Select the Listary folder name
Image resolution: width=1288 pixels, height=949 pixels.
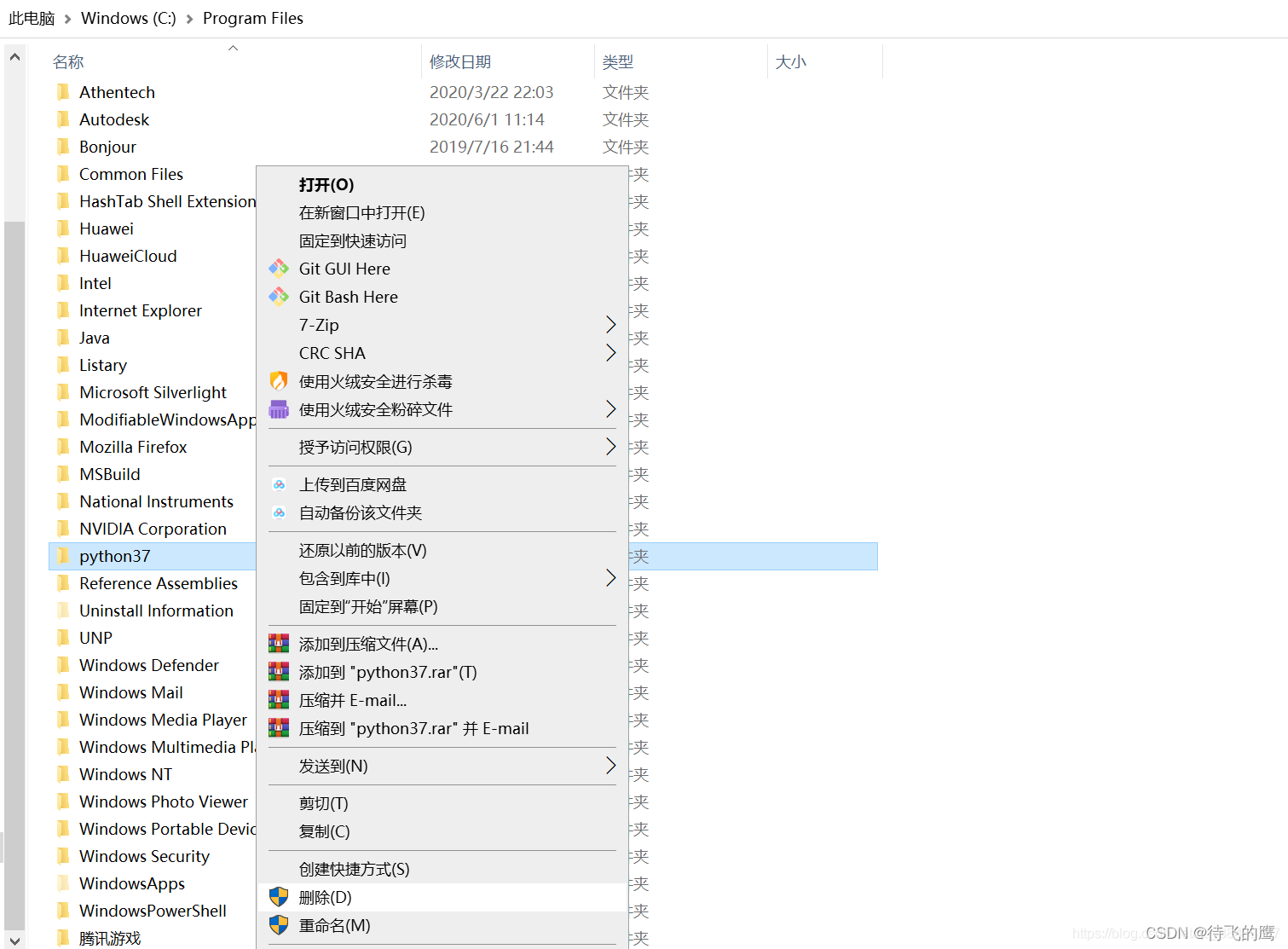point(103,365)
